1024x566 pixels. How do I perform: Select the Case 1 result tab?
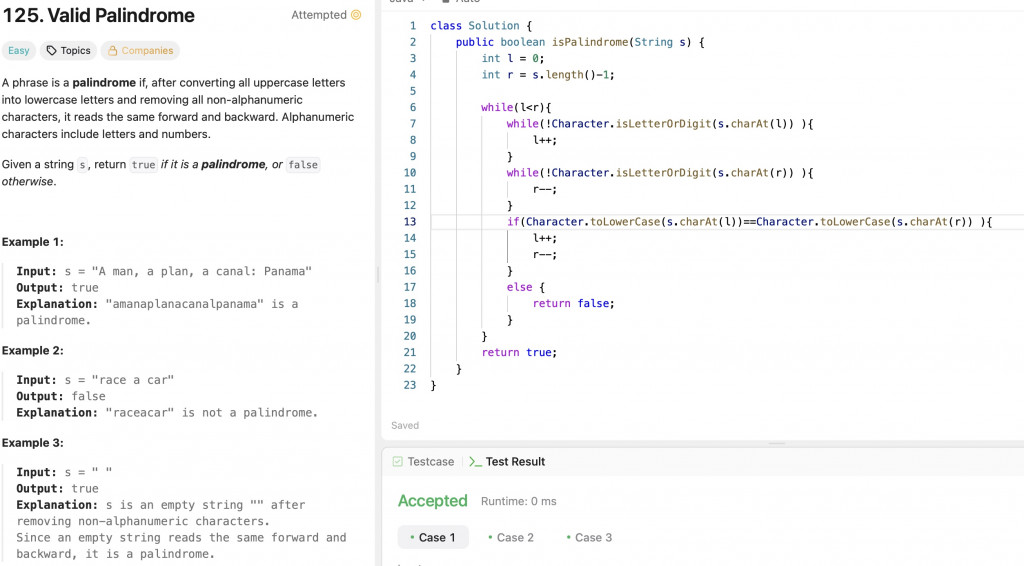[x=433, y=537]
